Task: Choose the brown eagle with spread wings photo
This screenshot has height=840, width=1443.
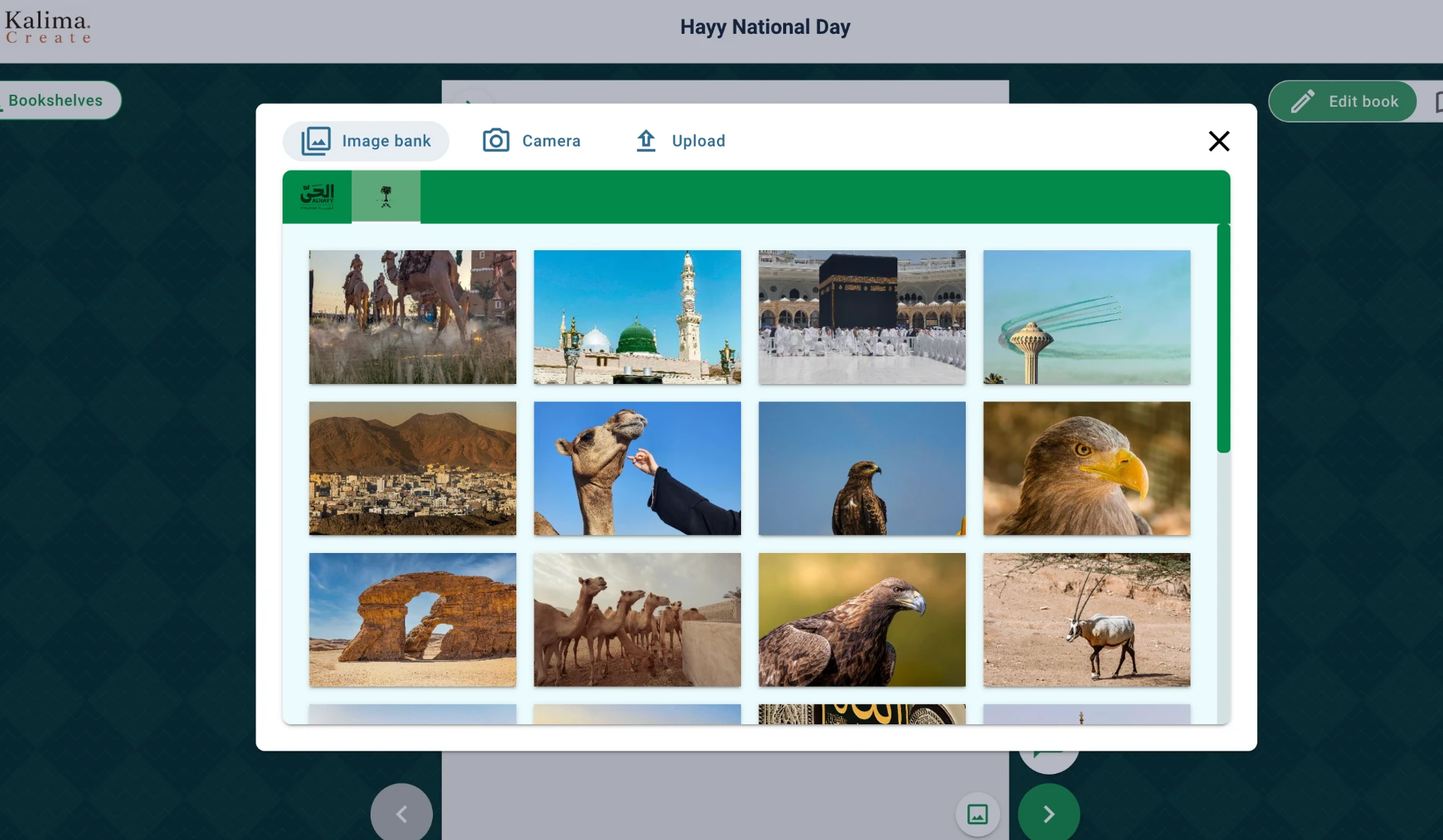Action: tap(862, 620)
